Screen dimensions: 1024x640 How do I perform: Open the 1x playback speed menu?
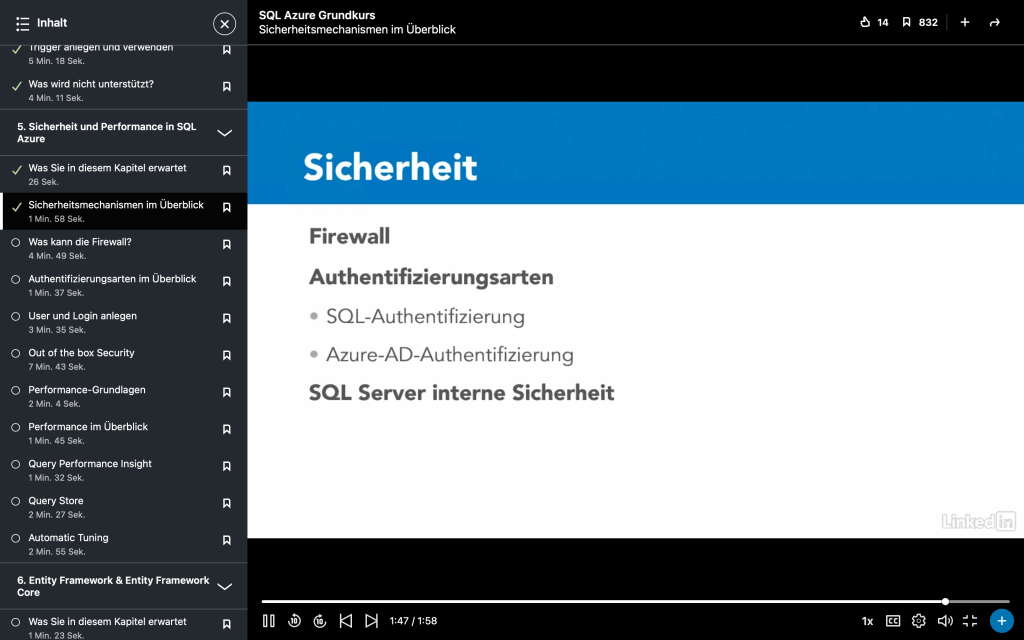(867, 621)
